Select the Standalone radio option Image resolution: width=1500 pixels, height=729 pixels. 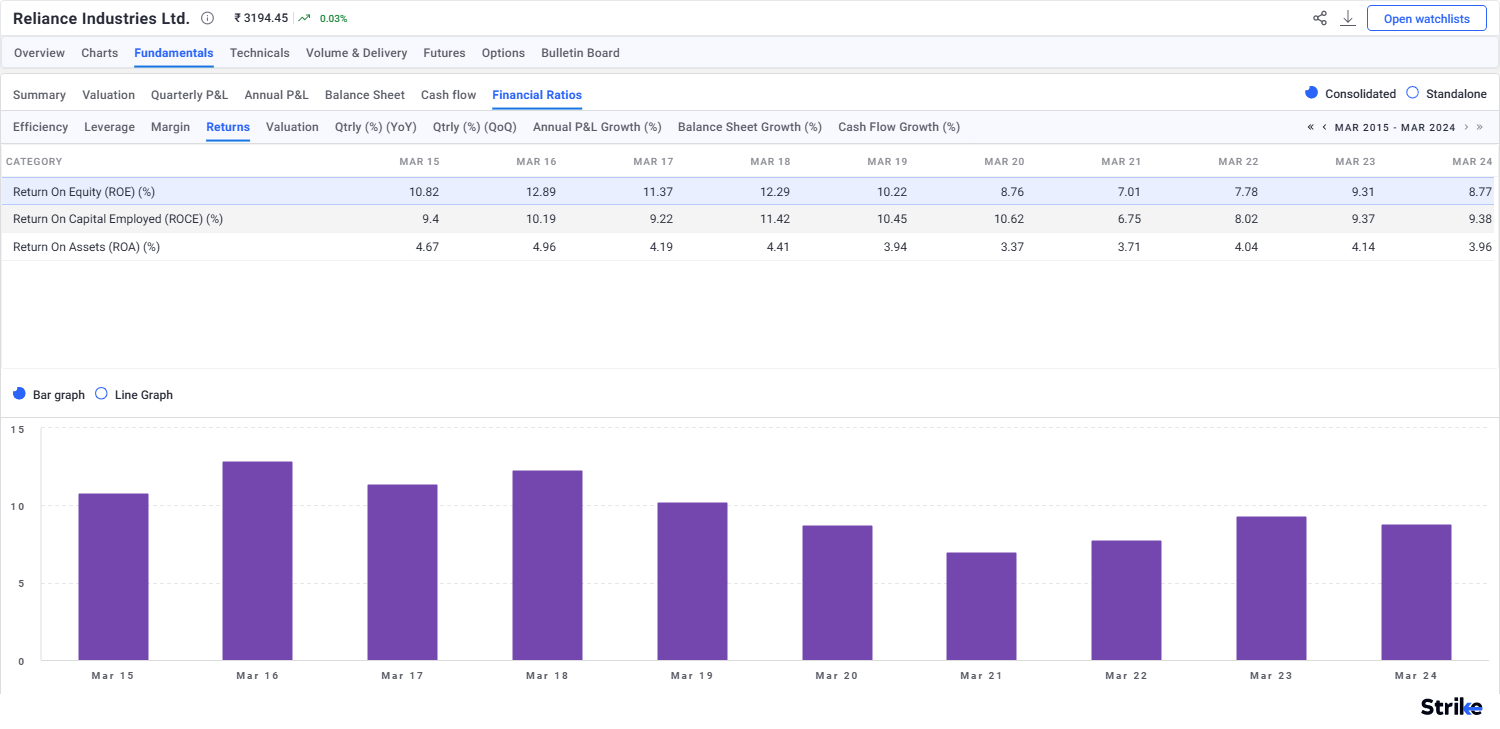point(1413,93)
